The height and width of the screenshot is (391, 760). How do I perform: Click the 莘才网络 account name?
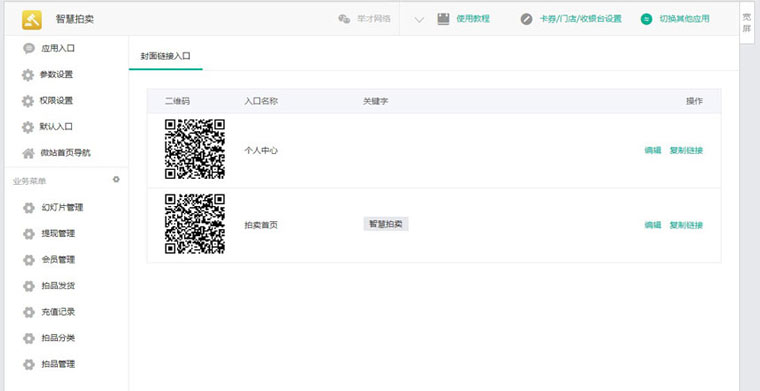pyautogui.click(x=374, y=19)
